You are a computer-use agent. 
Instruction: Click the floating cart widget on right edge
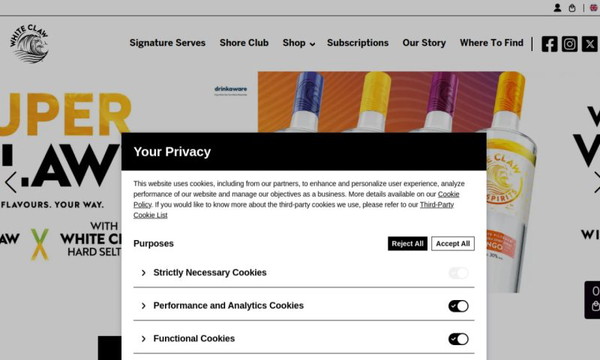(592, 300)
